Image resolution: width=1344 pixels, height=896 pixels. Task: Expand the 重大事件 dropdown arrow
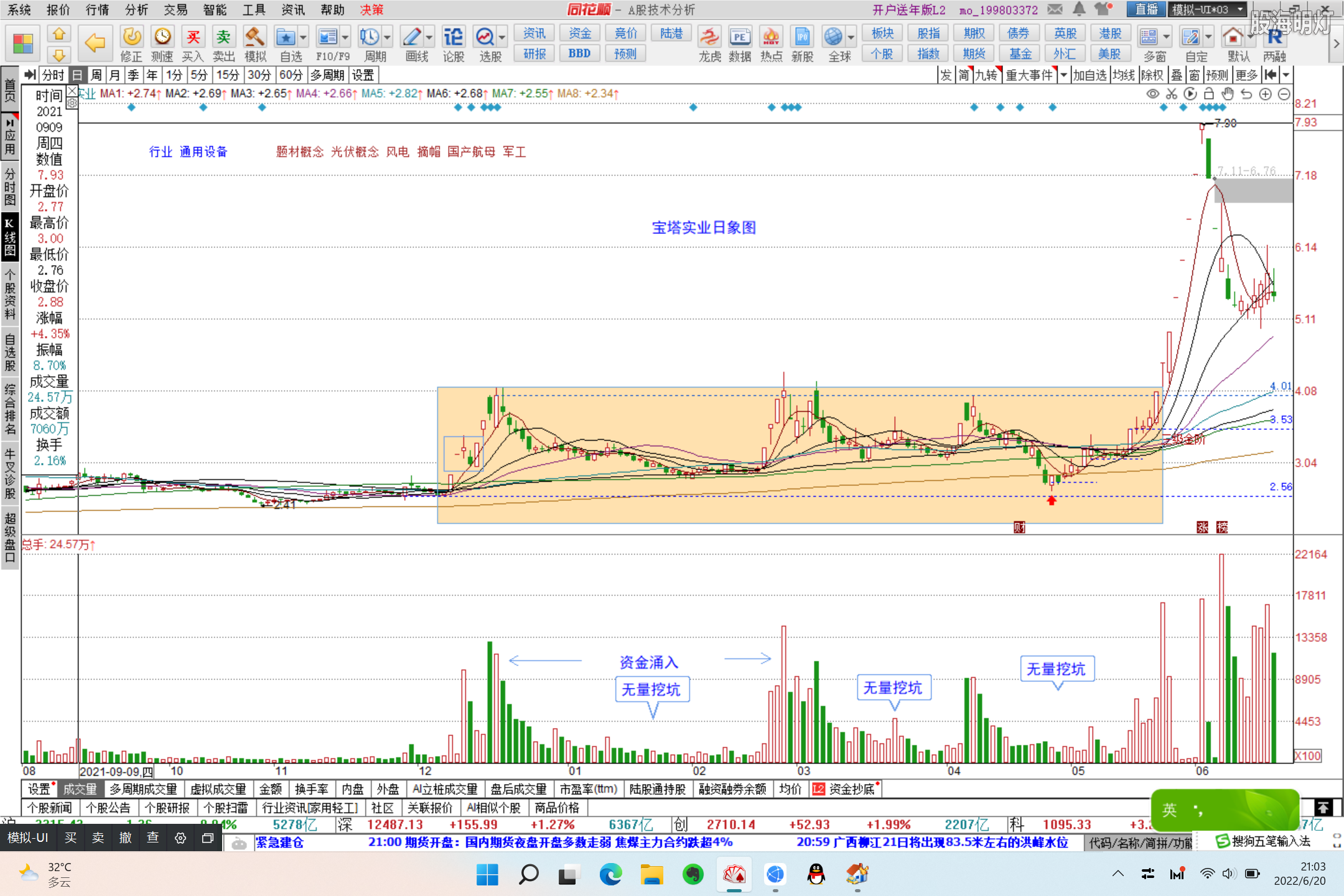1063,75
